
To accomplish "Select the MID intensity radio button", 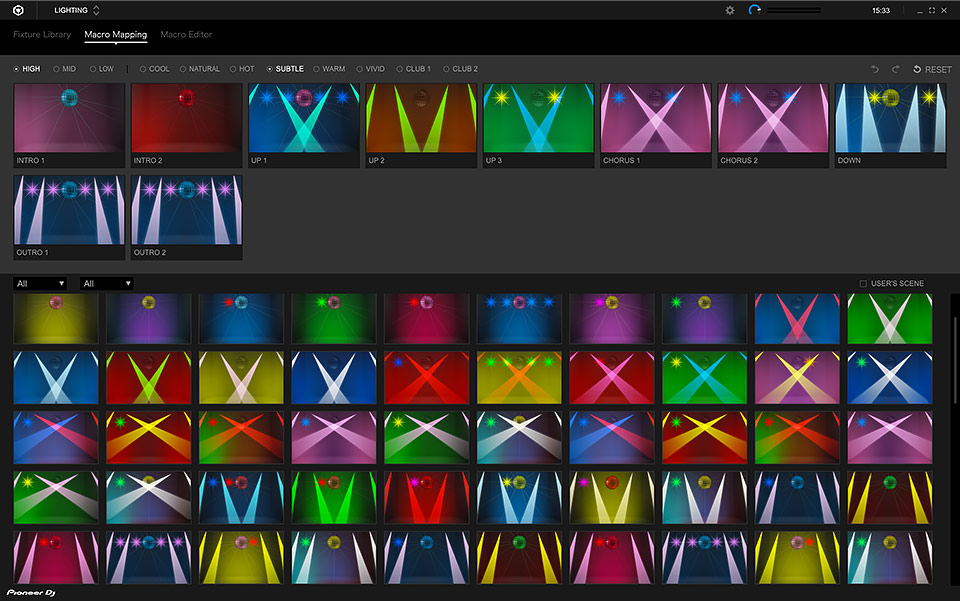I will [58, 69].
